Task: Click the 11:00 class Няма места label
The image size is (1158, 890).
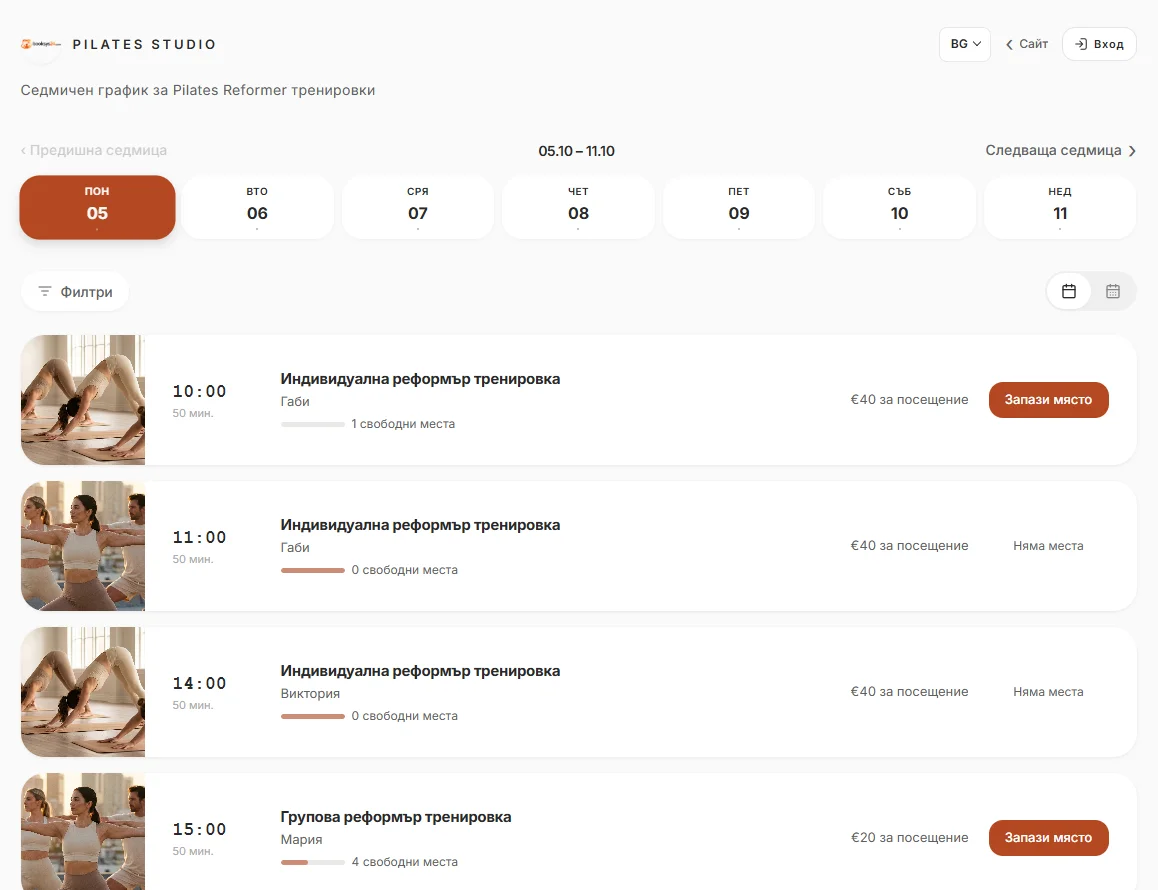Action: [x=1048, y=546]
